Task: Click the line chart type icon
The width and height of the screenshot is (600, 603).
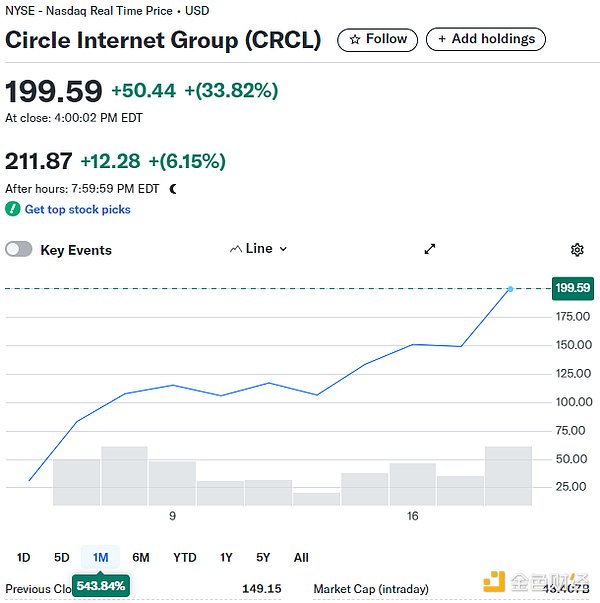Action: pos(236,249)
